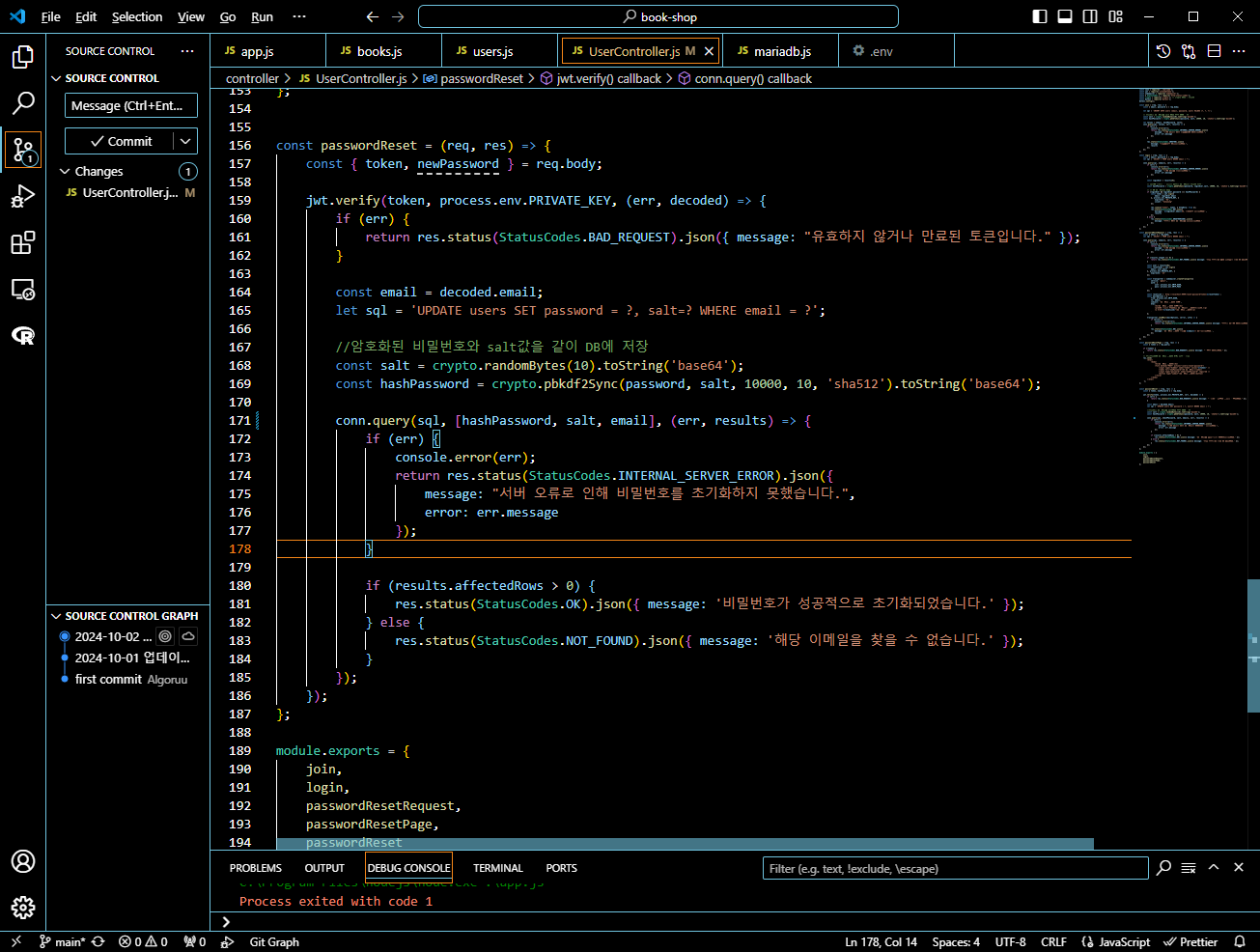
Task: Go back with the left arrow
Action: pos(373,16)
